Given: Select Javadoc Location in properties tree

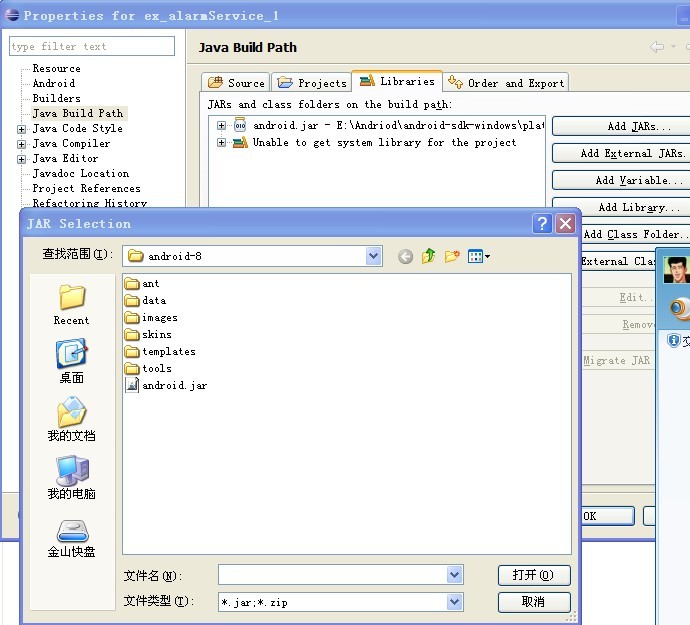Looking at the screenshot, I should [81, 173].
